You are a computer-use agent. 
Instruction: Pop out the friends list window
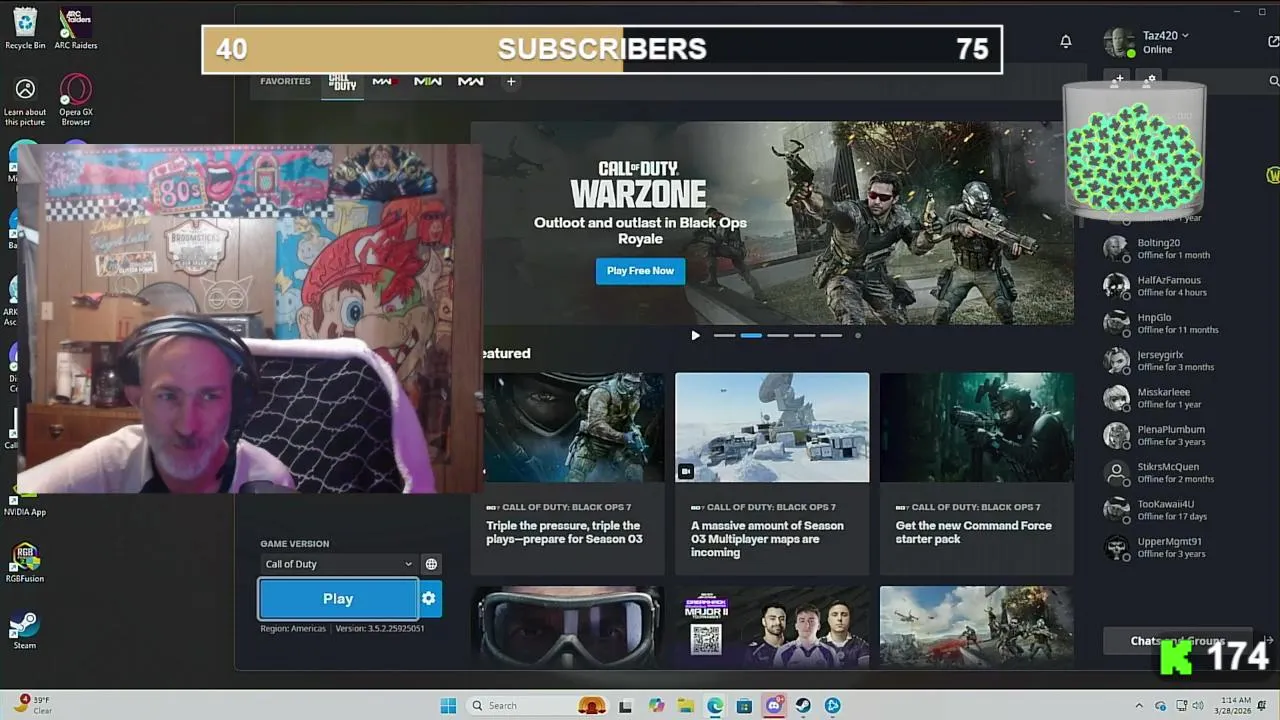pyautogui.click(x=1273, y=41)
